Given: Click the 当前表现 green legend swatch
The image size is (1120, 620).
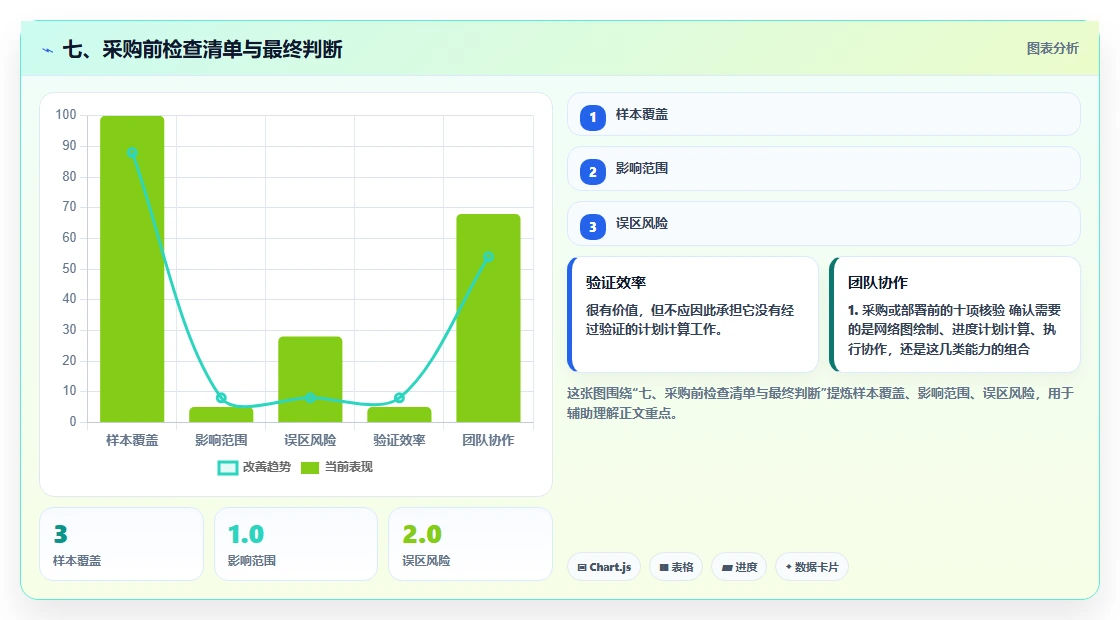Looking at the screenshot, I should [x=309, y=468].
